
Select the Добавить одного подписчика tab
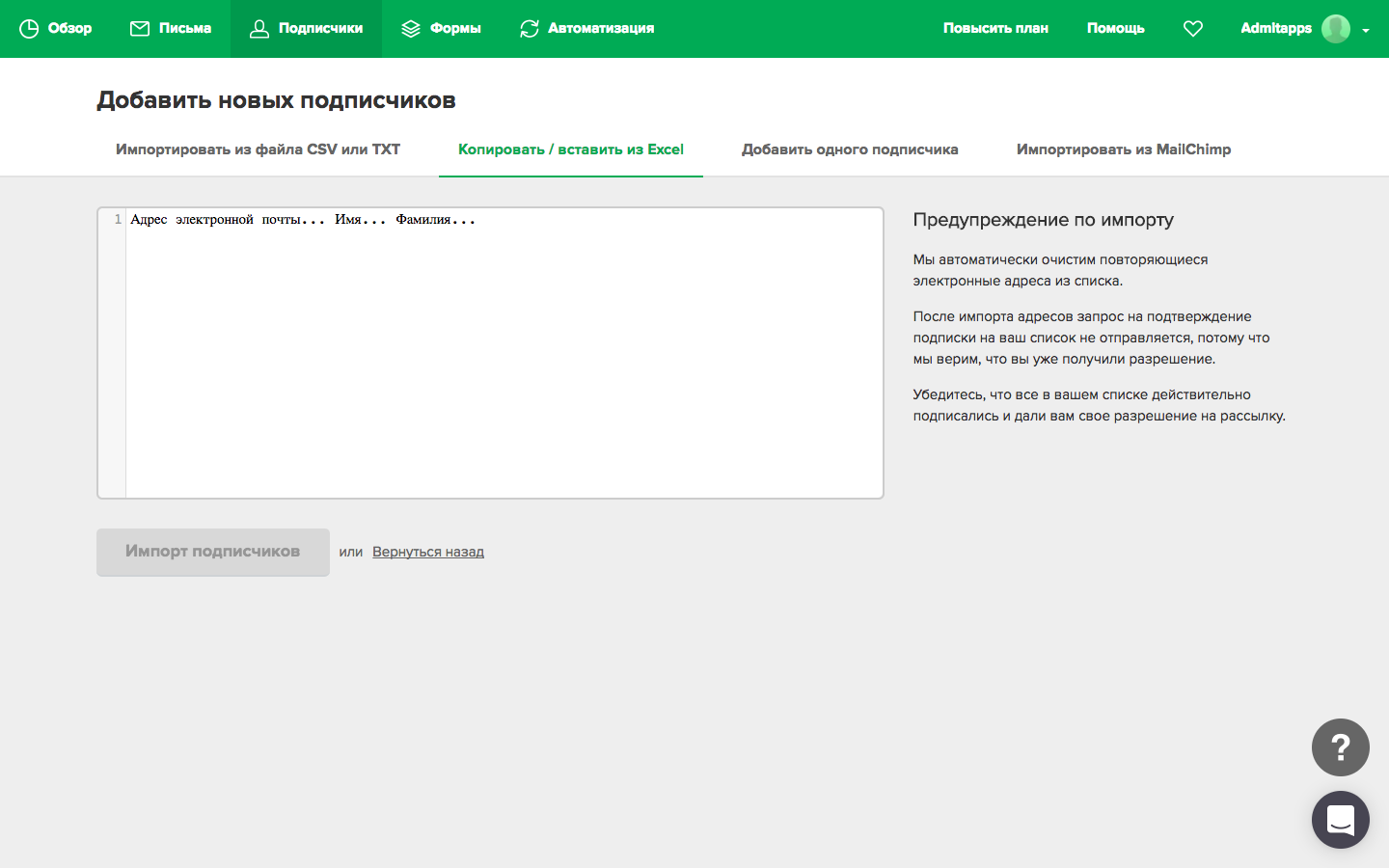[850, 149]
